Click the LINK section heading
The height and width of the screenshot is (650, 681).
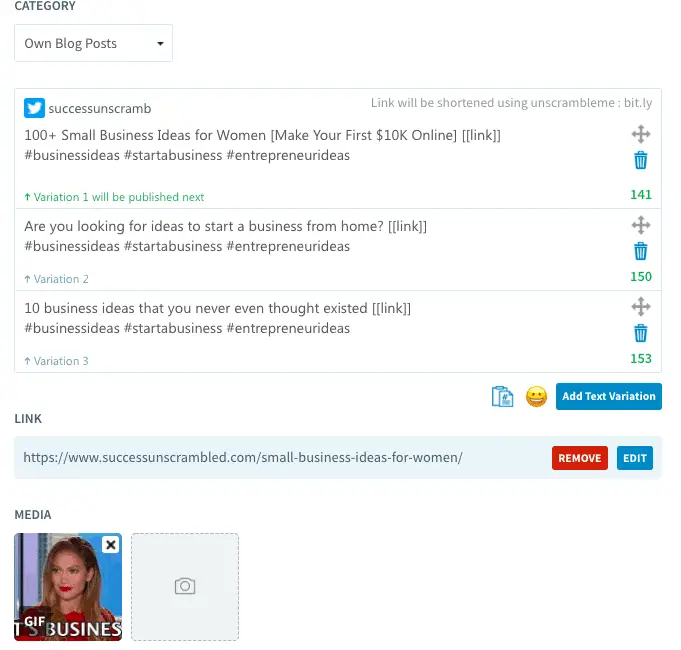(28, 419)
